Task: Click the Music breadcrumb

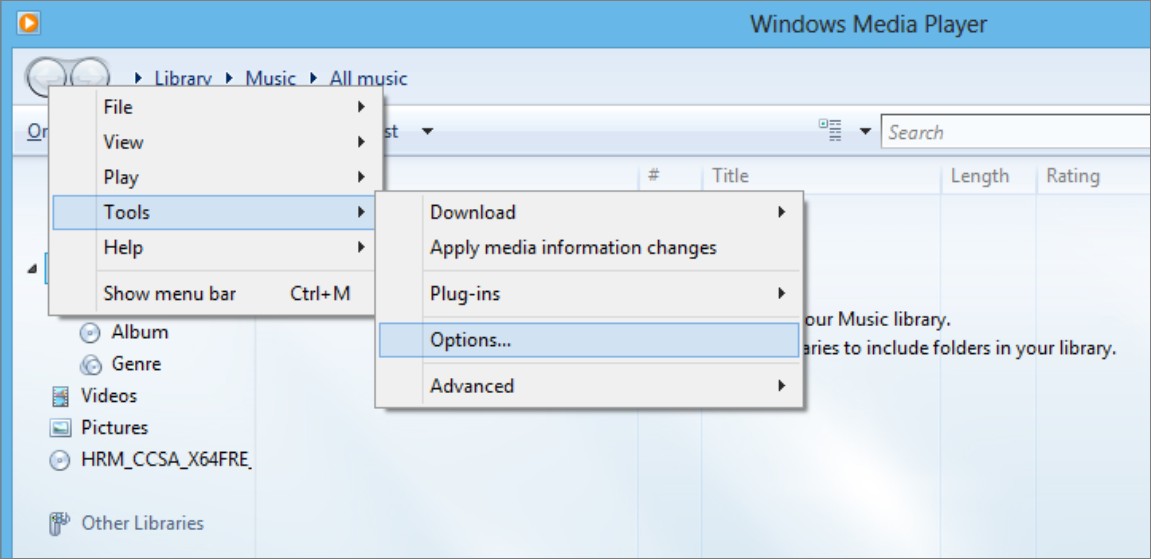Action: [x=270, y=78]
